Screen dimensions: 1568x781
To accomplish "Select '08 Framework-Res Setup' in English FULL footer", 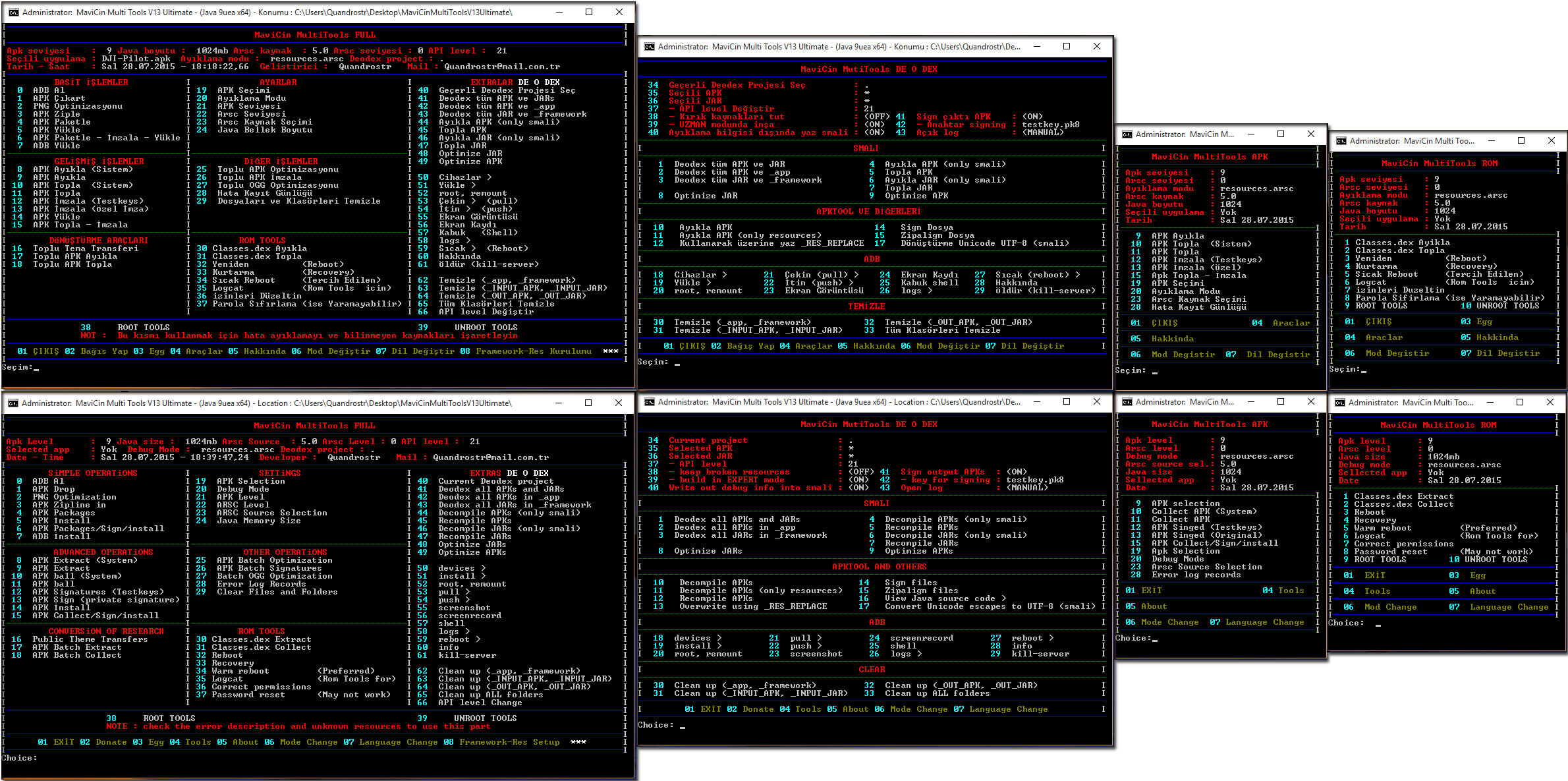I will tap(502, 742).
